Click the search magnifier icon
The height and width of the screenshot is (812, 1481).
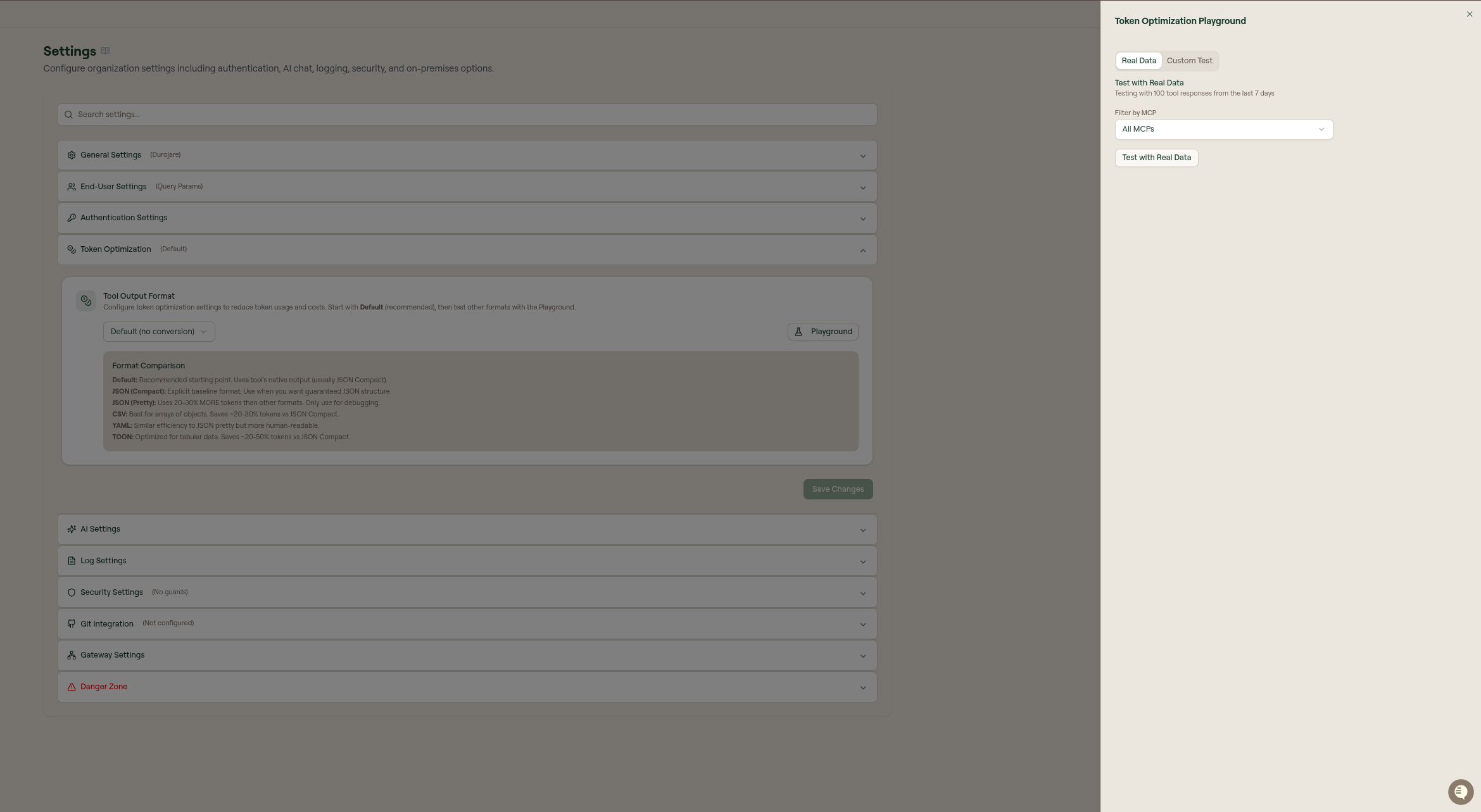tap(68, 115)
